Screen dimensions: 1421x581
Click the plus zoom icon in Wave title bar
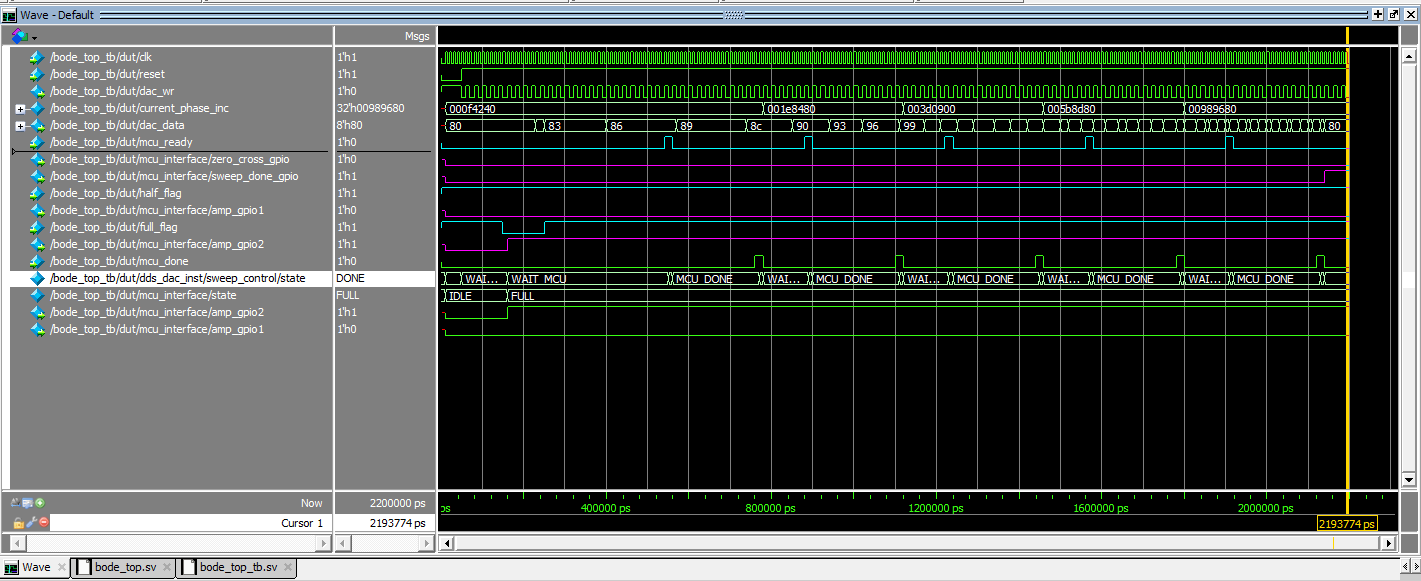pos(1378,15)
